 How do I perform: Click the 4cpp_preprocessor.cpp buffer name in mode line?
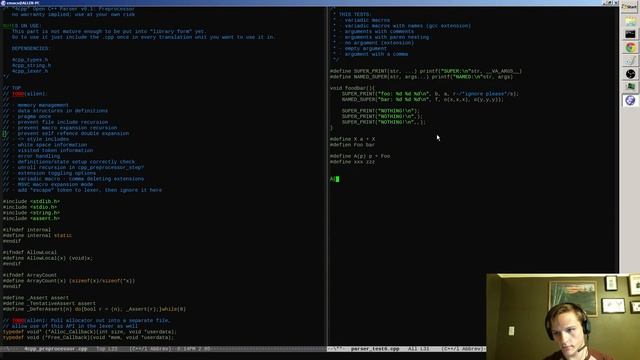coord(56,349)
